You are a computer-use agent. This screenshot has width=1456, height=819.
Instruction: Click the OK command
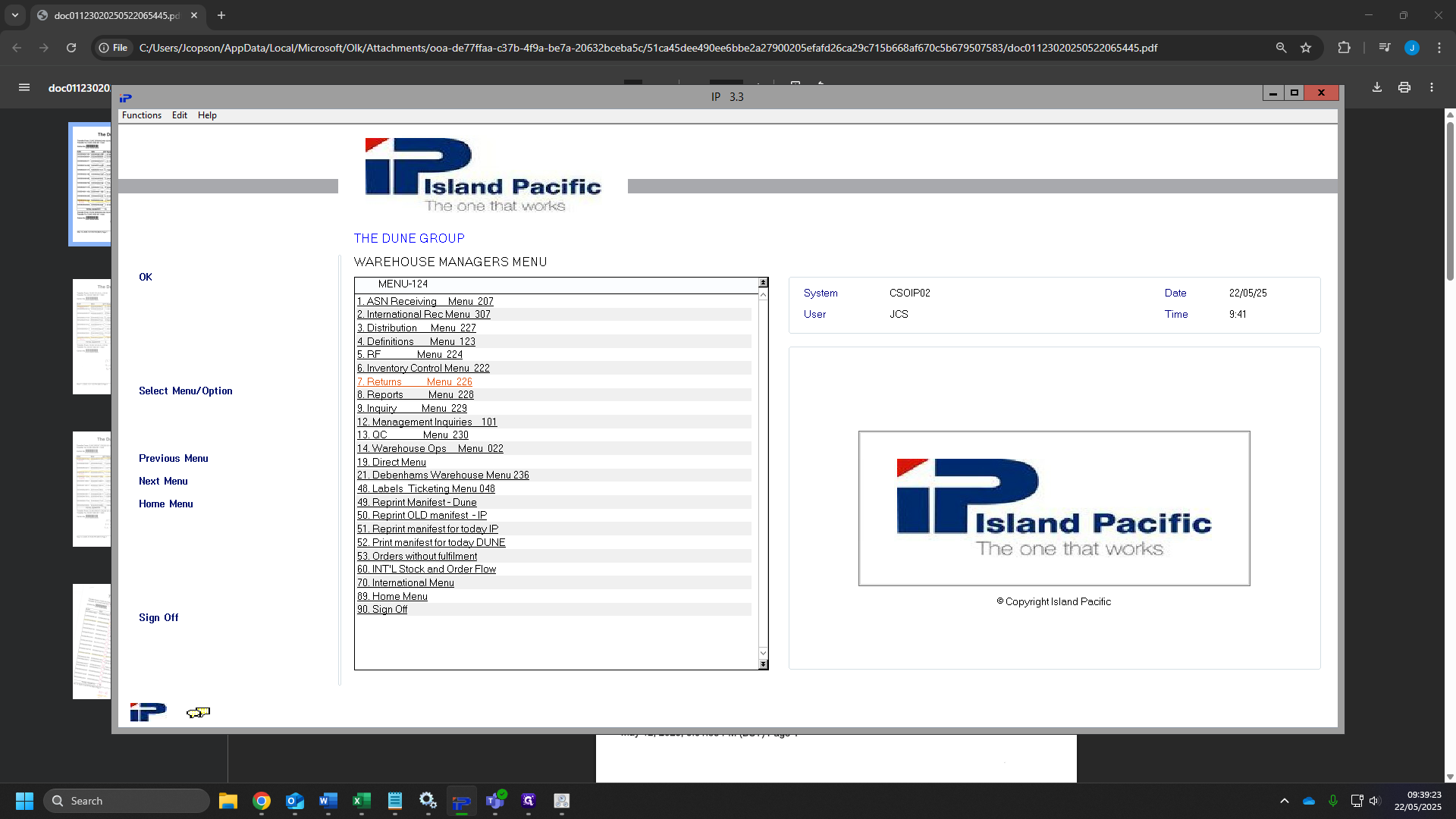(146, 278)
